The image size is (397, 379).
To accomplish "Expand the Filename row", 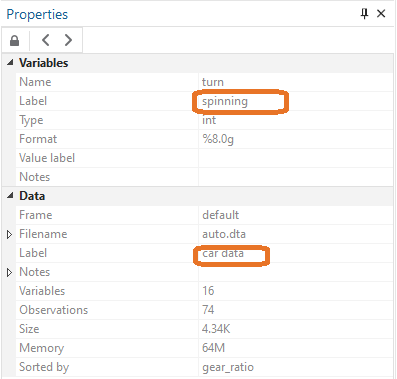I will click(x=9, y=234).
